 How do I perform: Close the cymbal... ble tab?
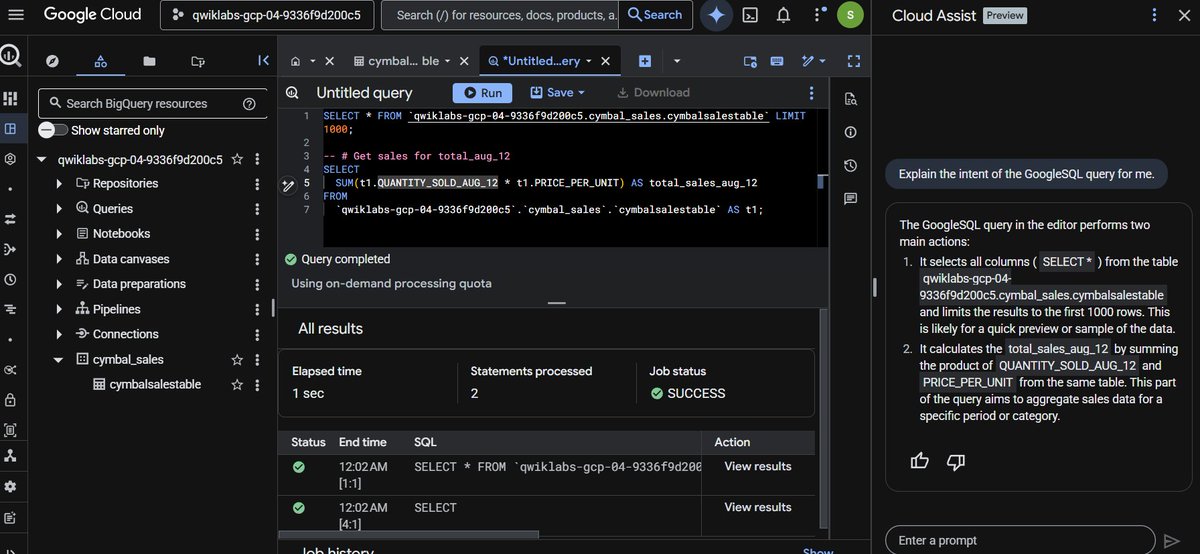point(466,61)
